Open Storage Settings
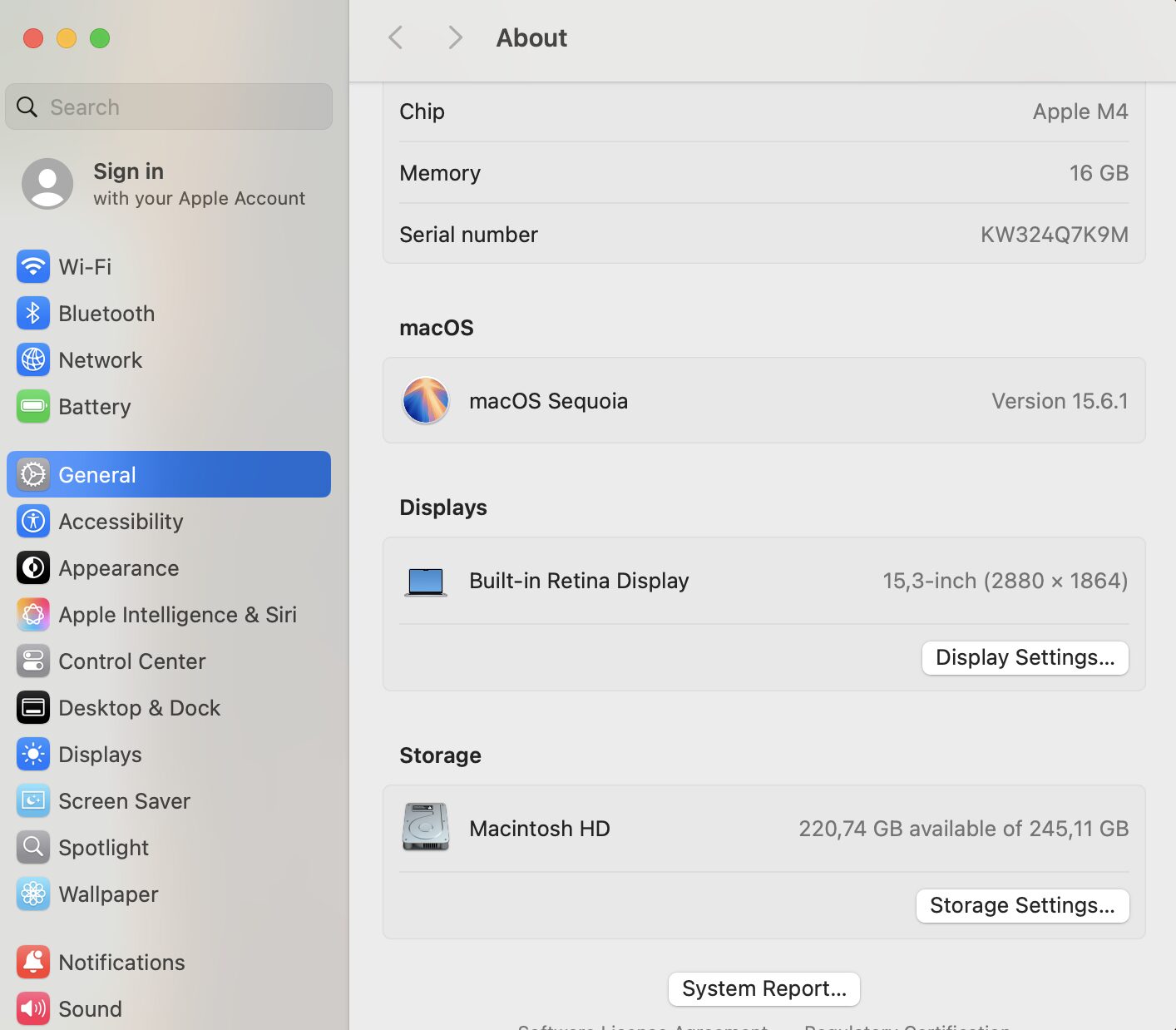This screenshot has width=1176, height=1030. (x=1022, y=906)
